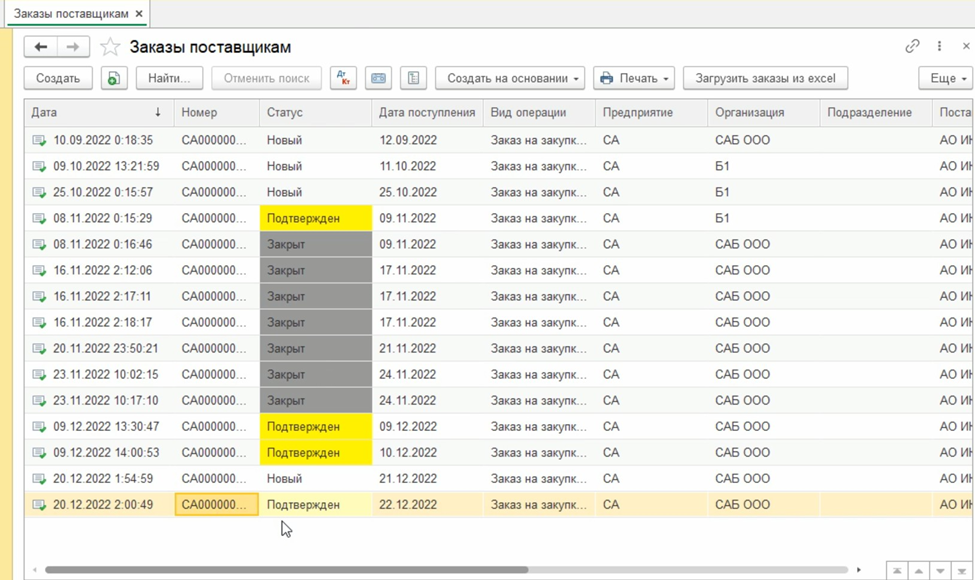This screenshot has height=580, width=975.
Task: Go back with the left arrow button
Action: tap(41, 47)
